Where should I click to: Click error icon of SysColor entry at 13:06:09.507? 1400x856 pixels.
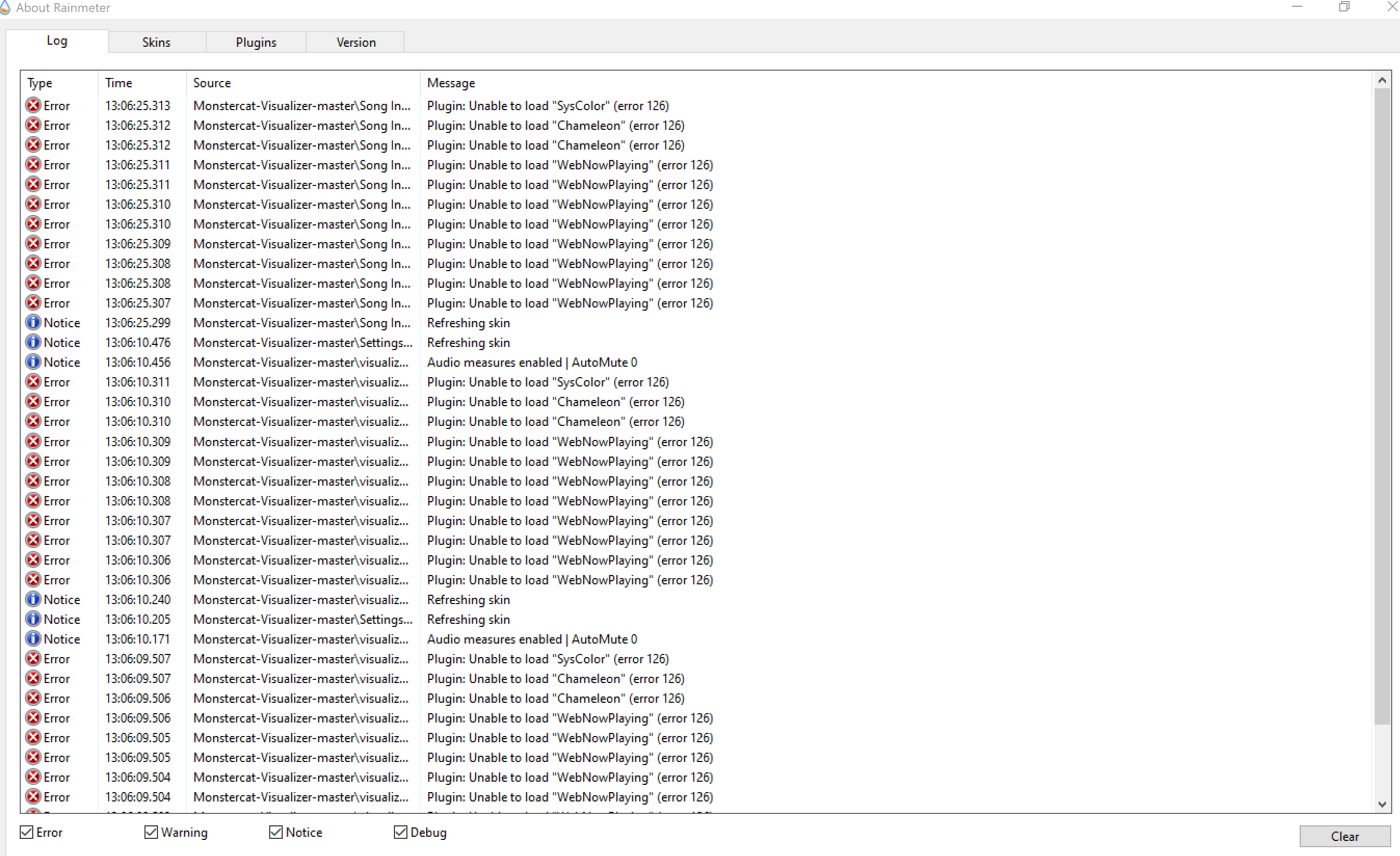tap(34, 659)
